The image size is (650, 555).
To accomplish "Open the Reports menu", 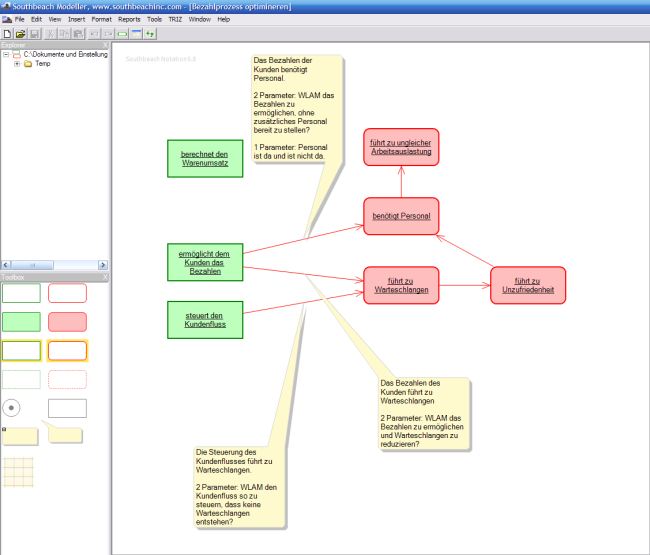I will [129, 19].
